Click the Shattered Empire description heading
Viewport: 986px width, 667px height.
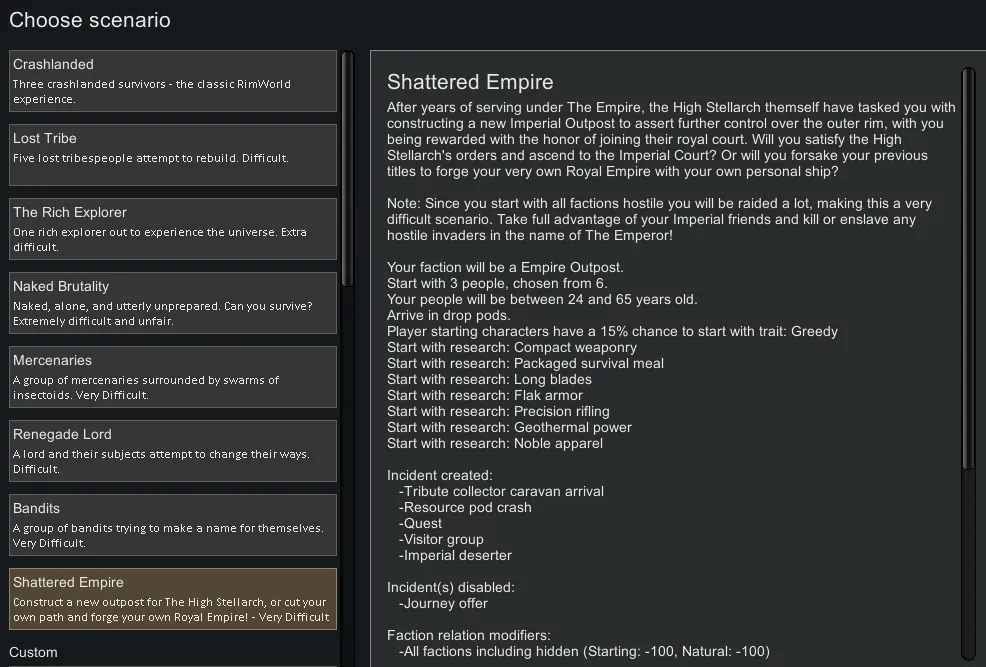point(470,82)
